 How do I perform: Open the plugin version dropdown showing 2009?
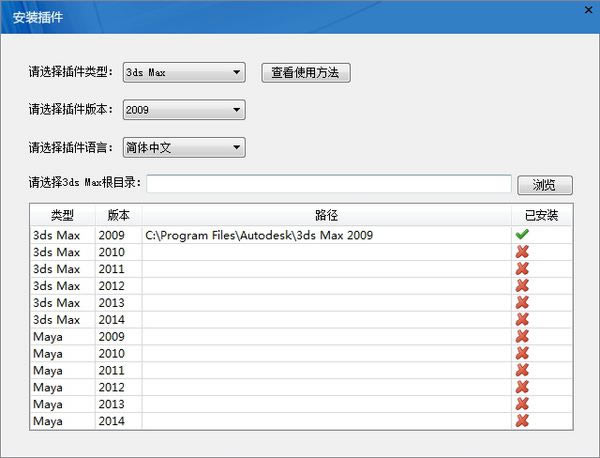(x=184, y=110)
